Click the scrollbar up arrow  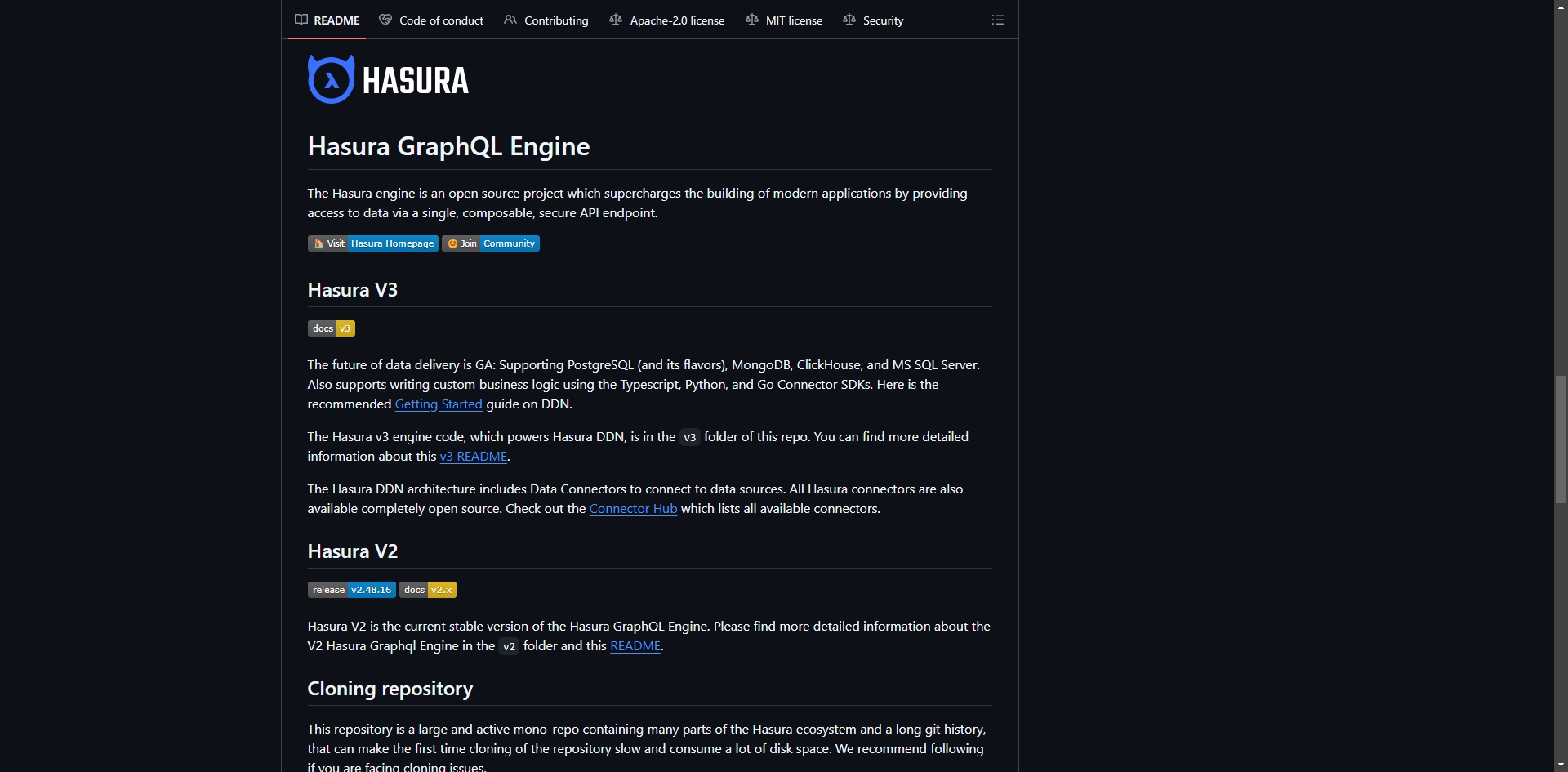(1561, 6)
